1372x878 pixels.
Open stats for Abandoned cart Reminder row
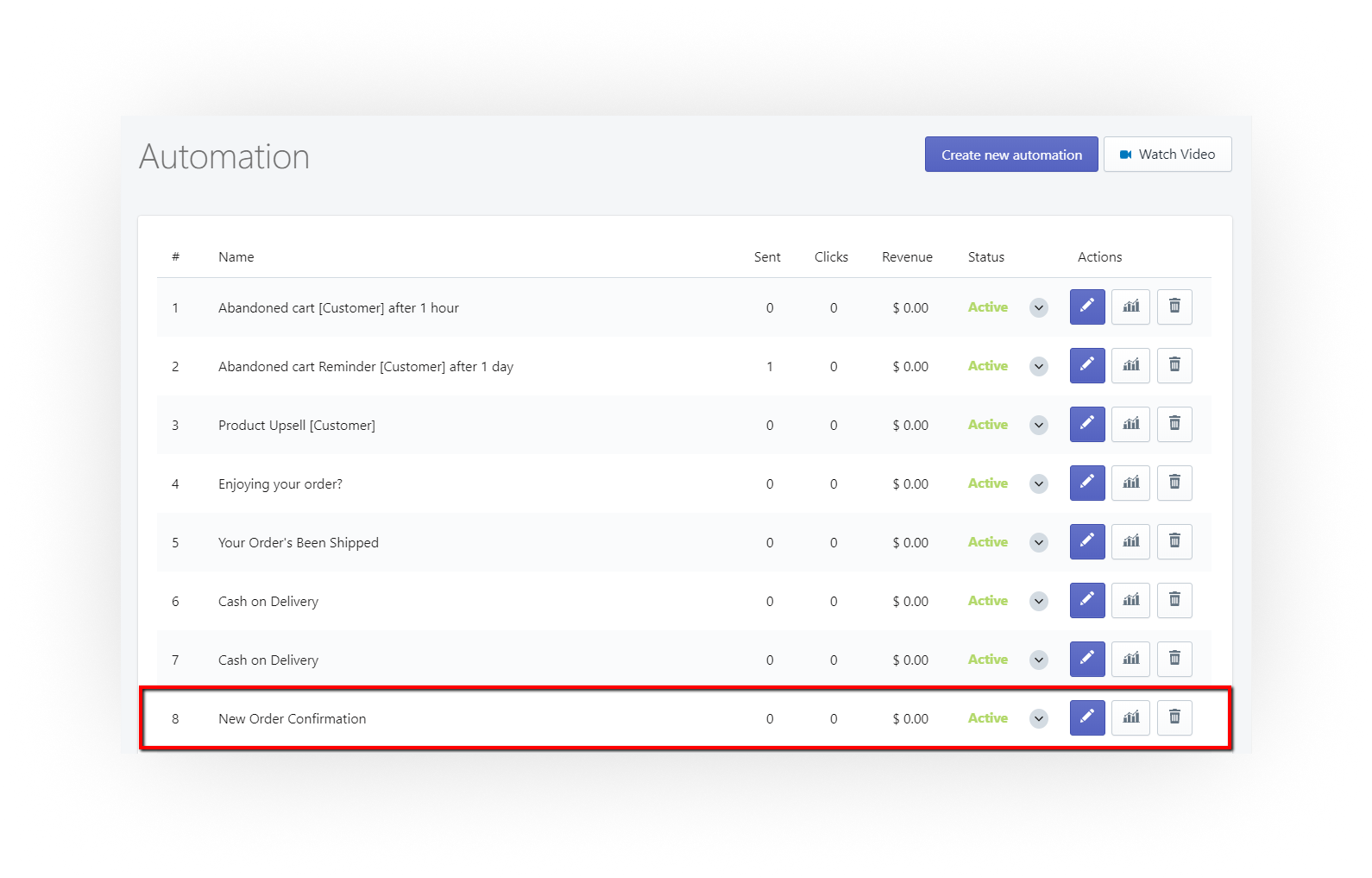[1130, 365]
